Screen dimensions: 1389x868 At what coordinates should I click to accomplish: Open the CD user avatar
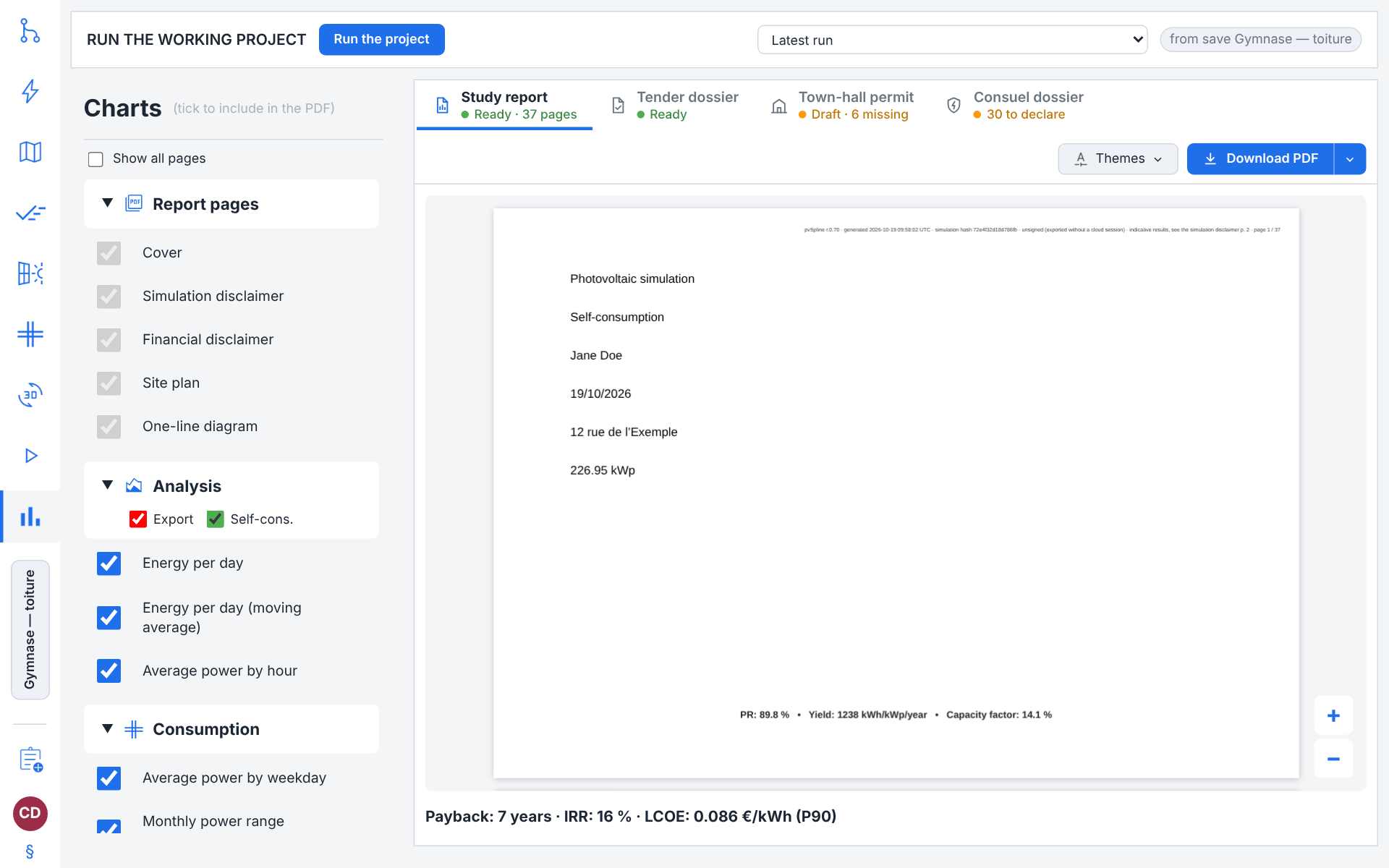(x=30, y=813)
